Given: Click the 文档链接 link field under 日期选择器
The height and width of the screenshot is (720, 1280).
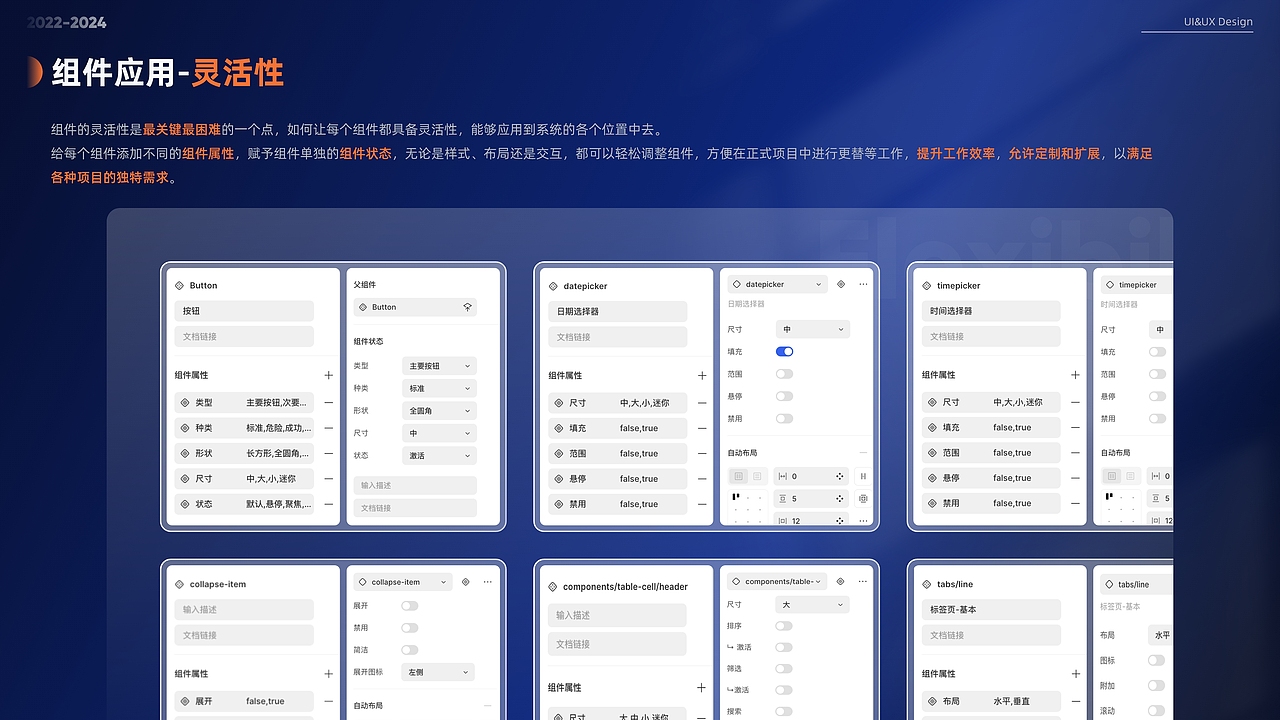Looking at the screenshot, I should (617, 337).
